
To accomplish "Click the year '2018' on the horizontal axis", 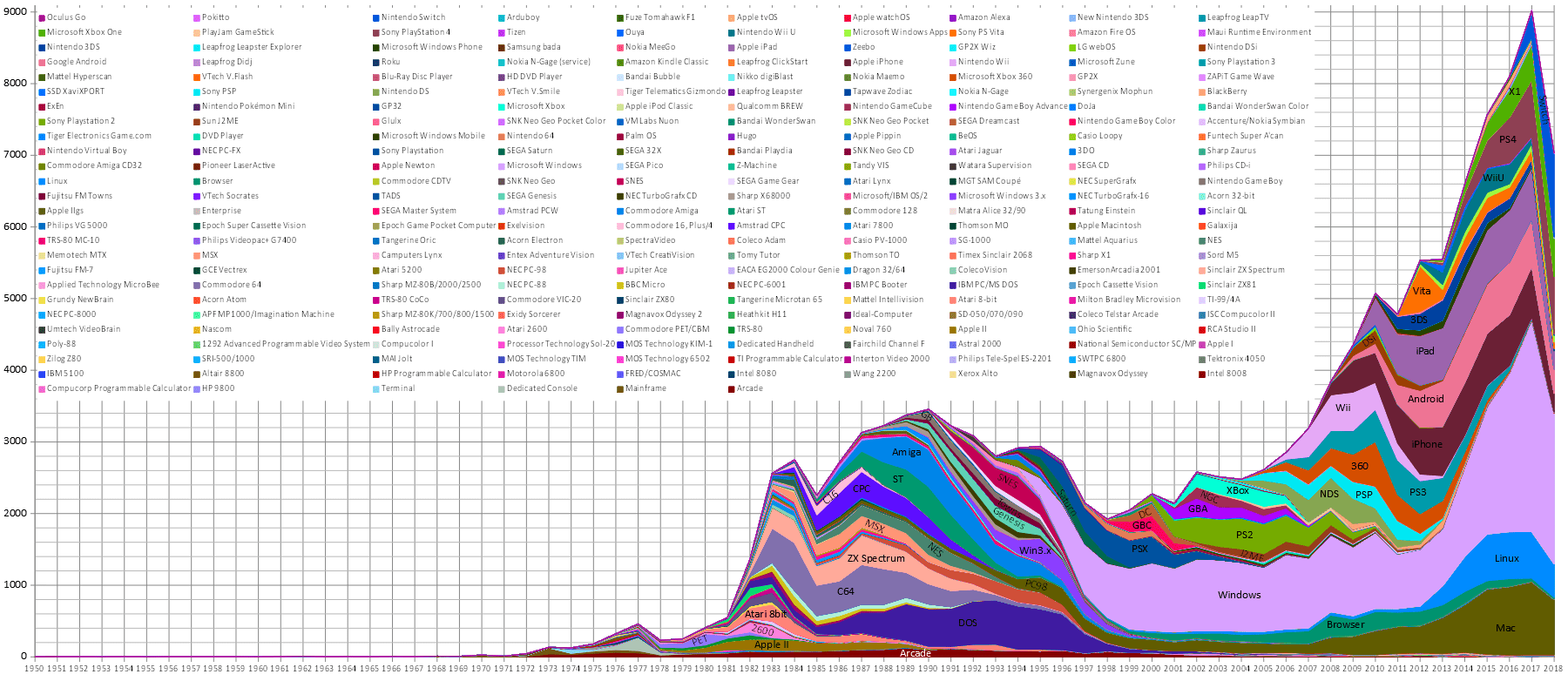I will [1553, 669].
